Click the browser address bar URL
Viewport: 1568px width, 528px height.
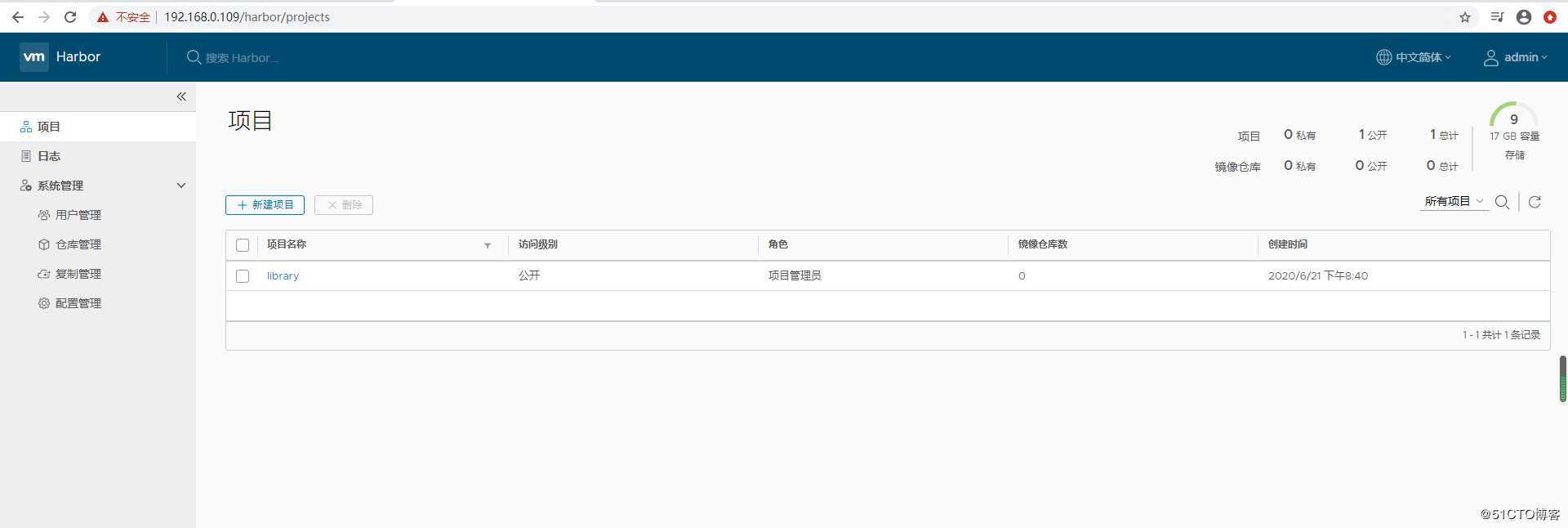point(247,17)
